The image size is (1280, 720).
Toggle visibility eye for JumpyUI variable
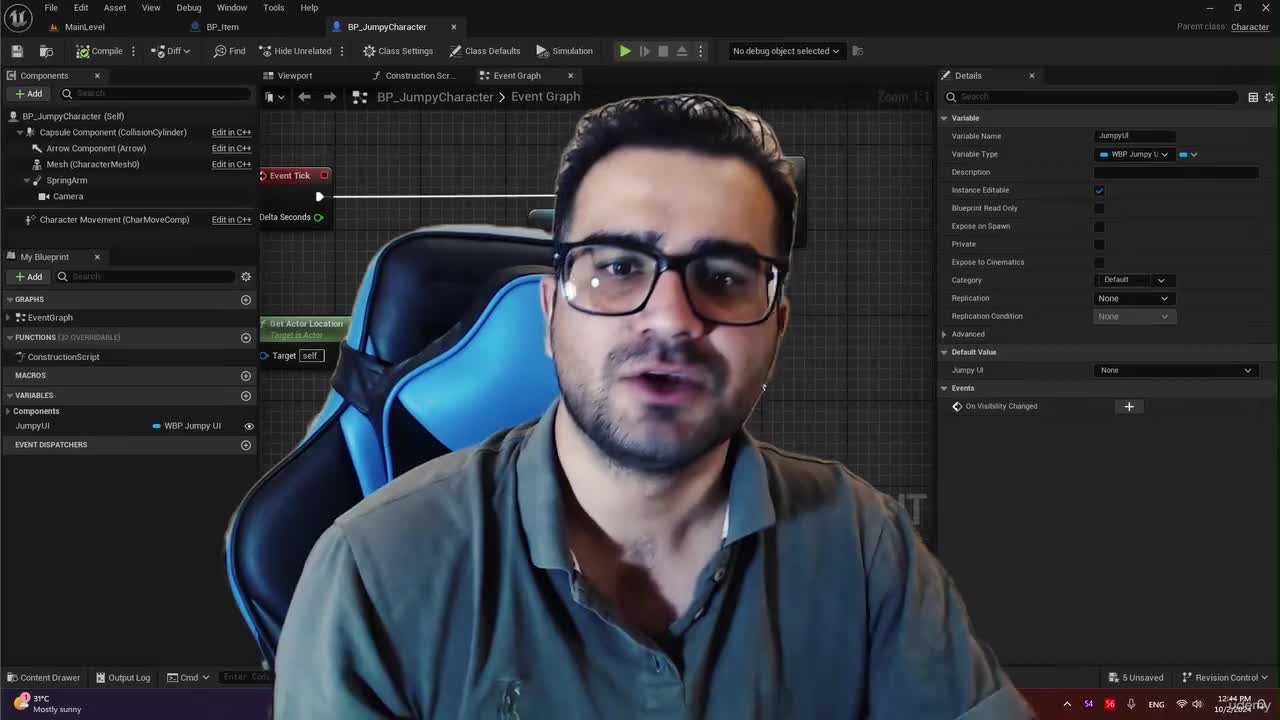point(249,426)
